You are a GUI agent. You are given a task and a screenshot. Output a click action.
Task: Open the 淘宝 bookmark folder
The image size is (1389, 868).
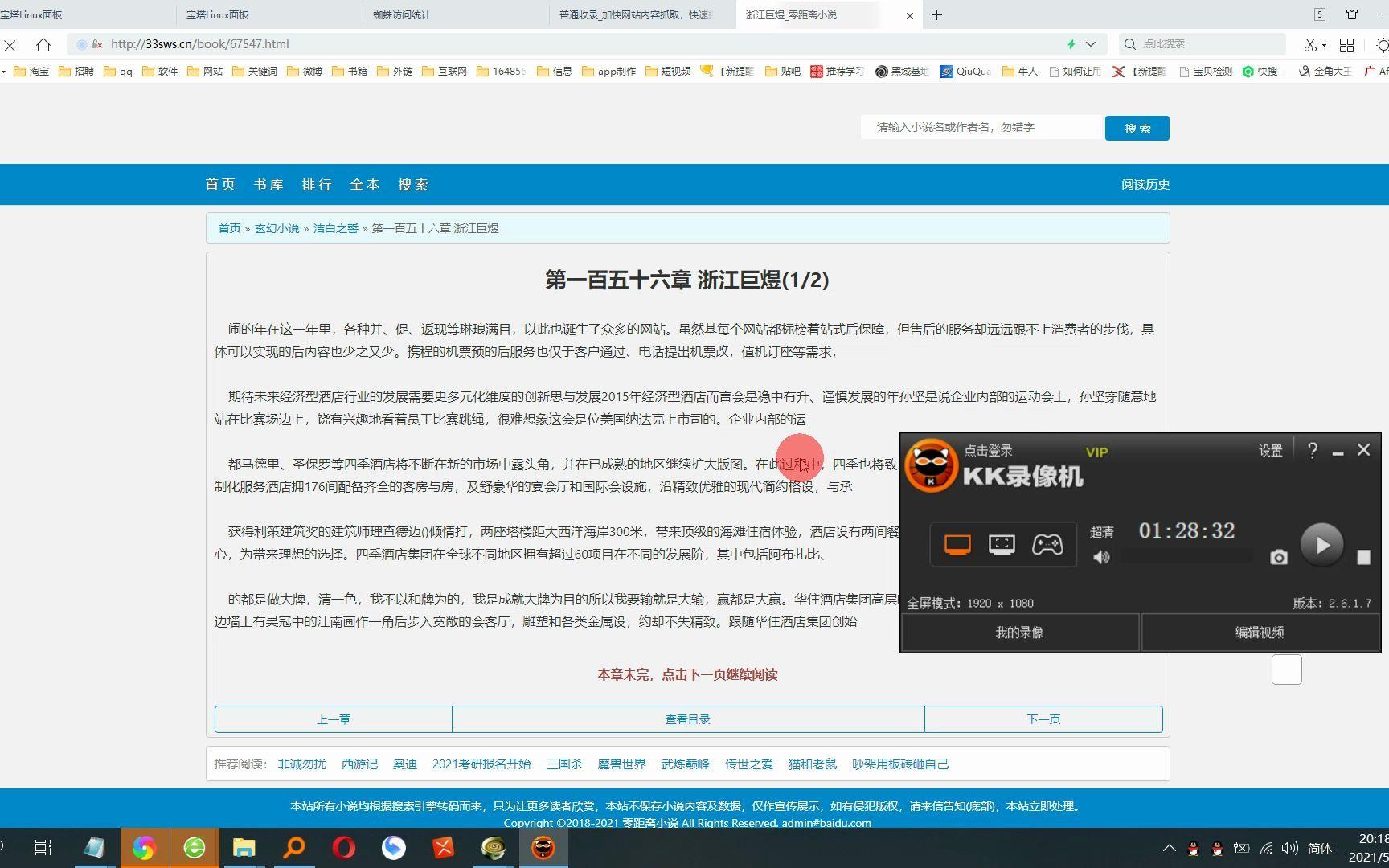pos(31,72)
